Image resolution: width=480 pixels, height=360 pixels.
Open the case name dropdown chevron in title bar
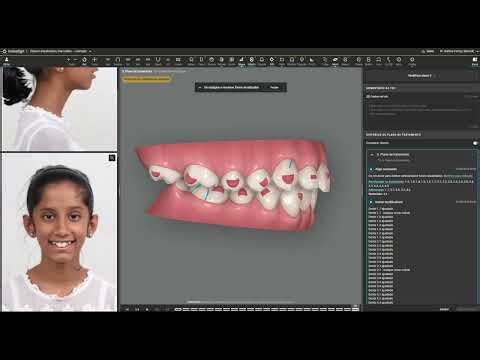click(x=90, y=51)
